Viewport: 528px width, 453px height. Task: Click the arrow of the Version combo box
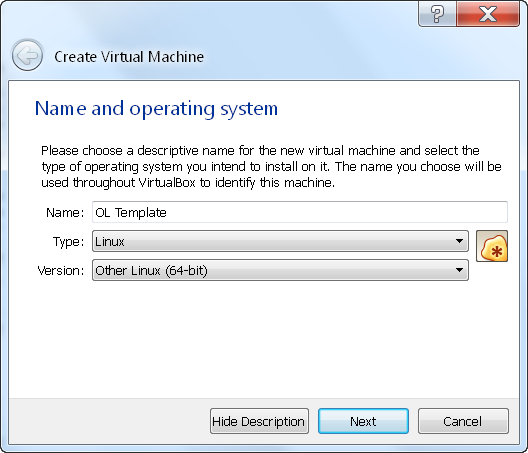(x=459, y=270)
